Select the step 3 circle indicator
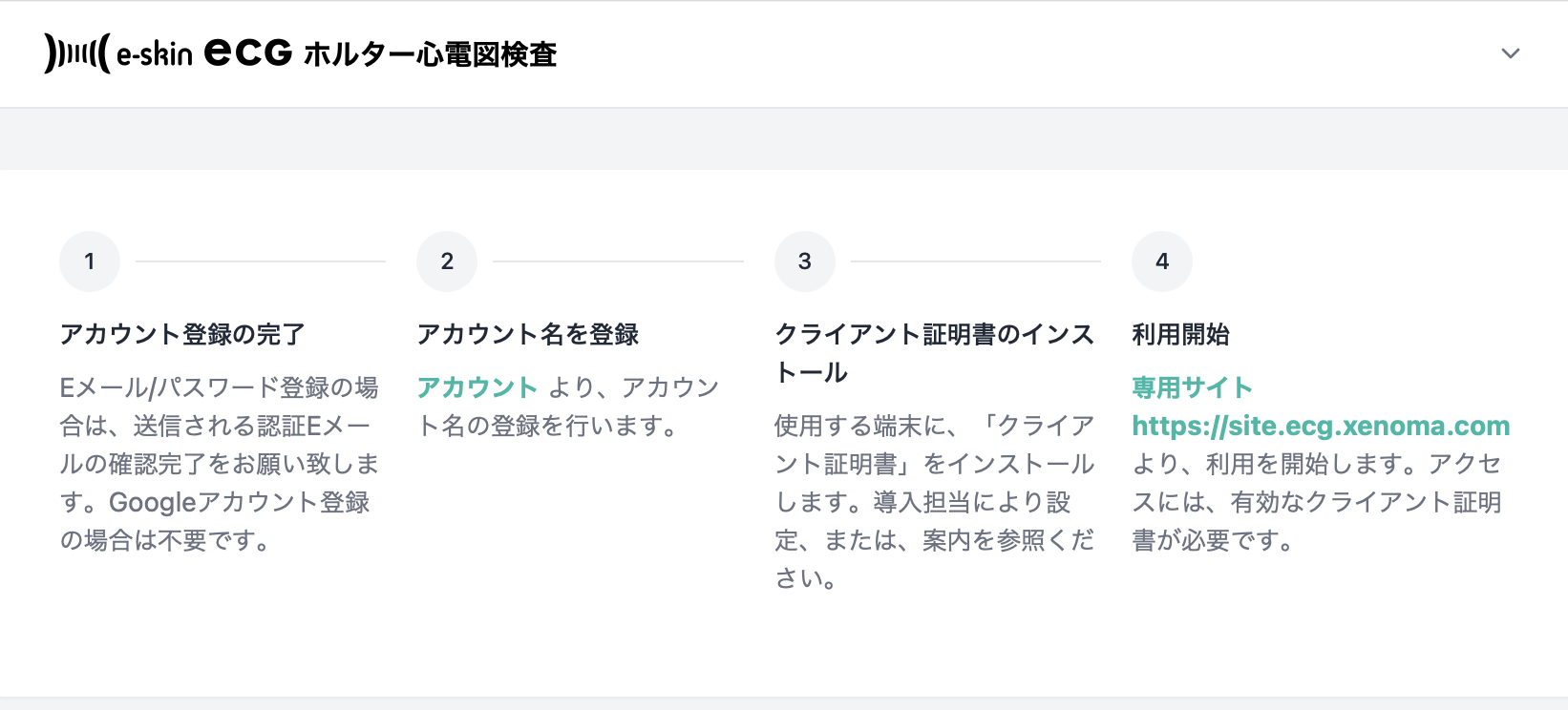The height and width of the screenshot is (710, 1568). [805, 261]
